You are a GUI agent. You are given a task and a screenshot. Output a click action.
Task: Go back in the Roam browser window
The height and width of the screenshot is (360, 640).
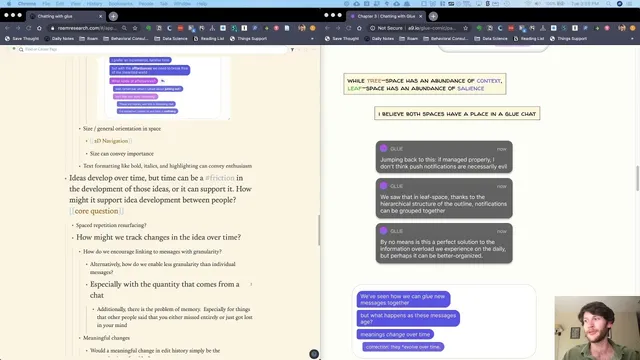(x=7, y=28)
